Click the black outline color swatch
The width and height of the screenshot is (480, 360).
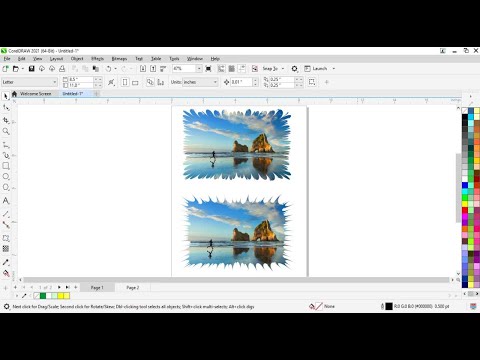(389, 306)
